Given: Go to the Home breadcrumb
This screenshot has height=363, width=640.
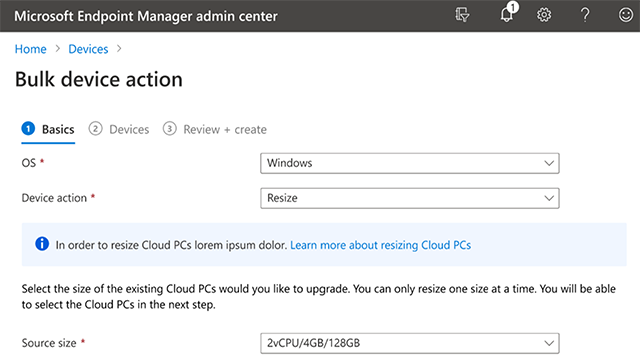Looking at the screenshot, I should (31, 49).
